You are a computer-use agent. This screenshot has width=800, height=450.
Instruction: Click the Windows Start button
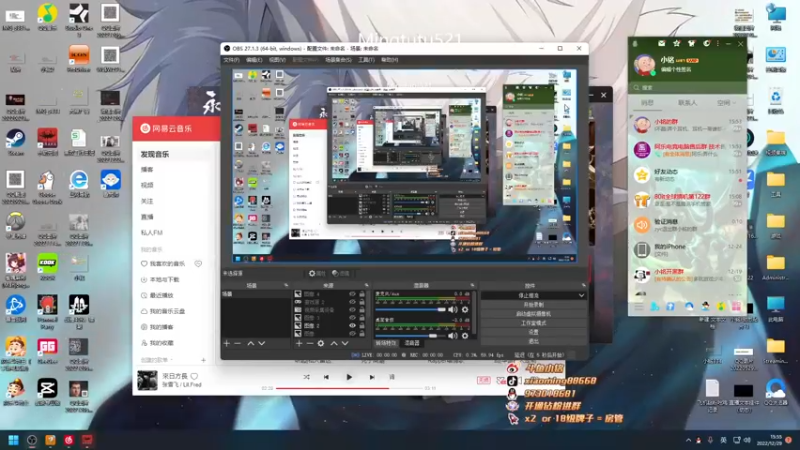pos(13,440)
